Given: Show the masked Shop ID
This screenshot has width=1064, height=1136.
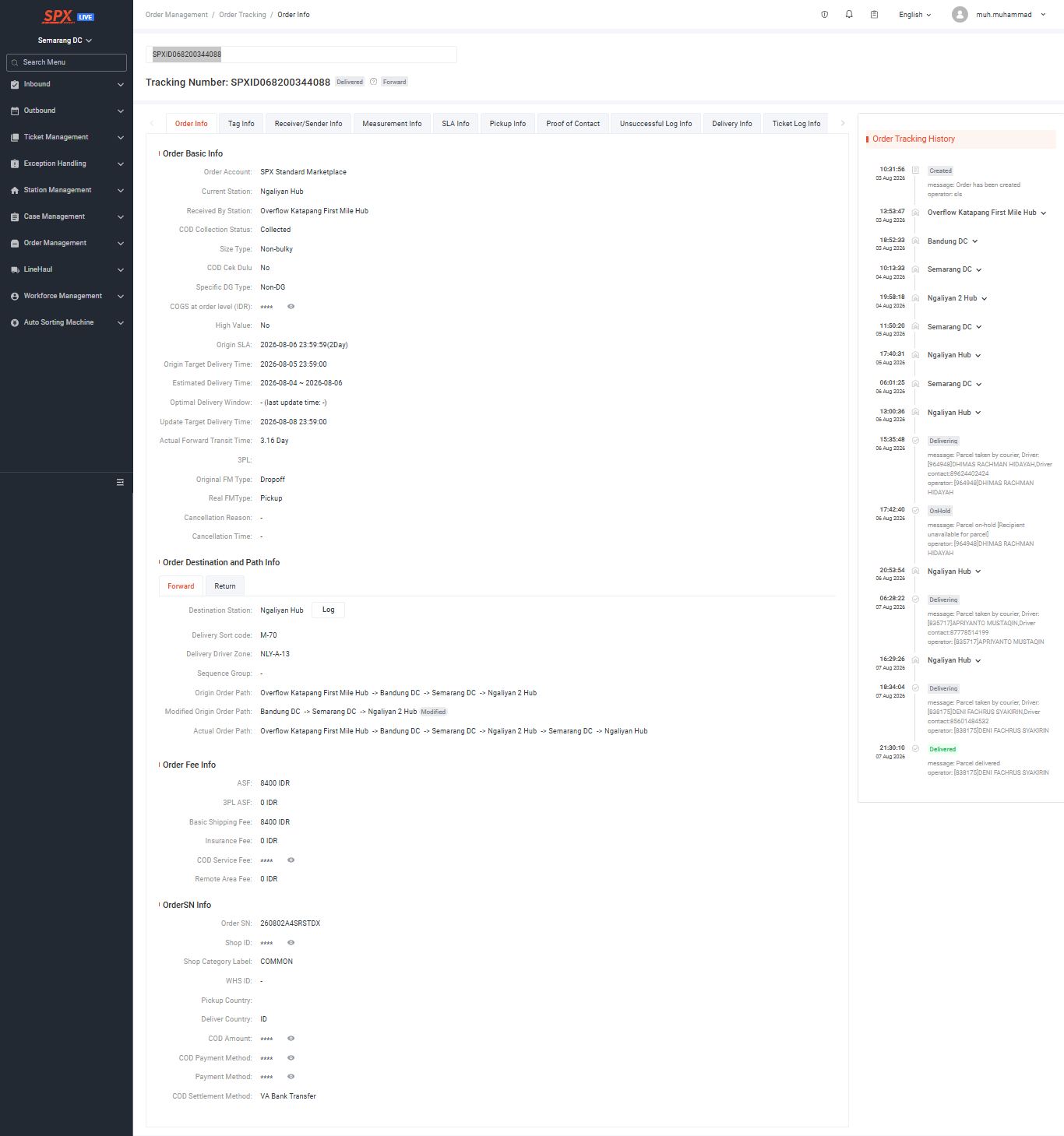Looking at the screenshot, I should point(291,943).
